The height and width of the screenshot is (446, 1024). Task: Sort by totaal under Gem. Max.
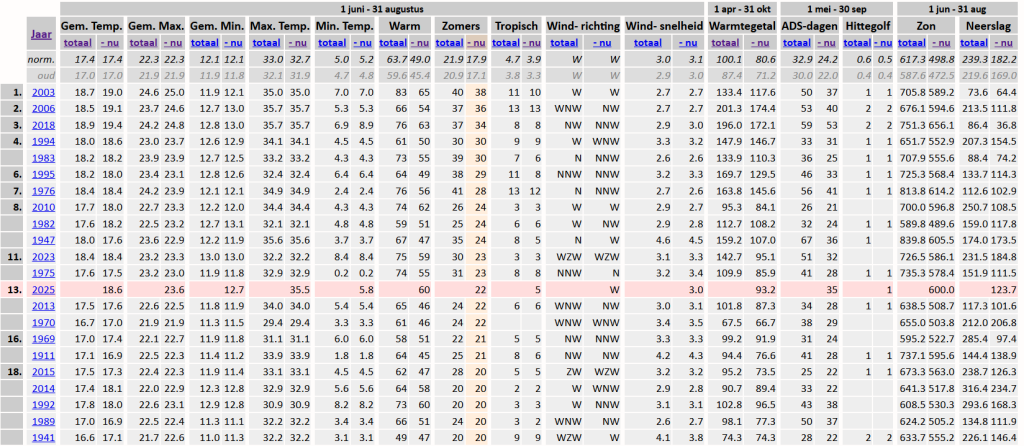tap(142, 43)
